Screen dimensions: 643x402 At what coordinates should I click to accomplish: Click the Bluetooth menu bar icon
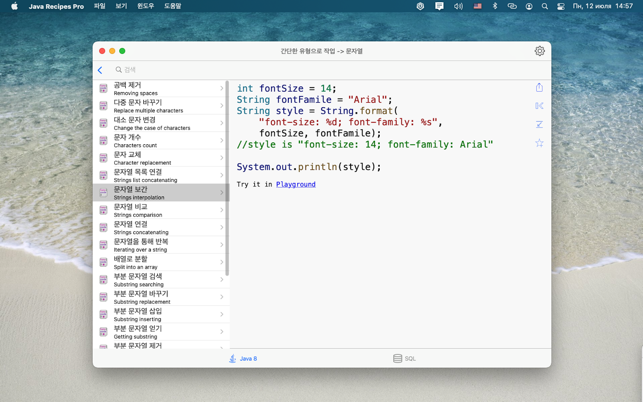click(495, 6)
